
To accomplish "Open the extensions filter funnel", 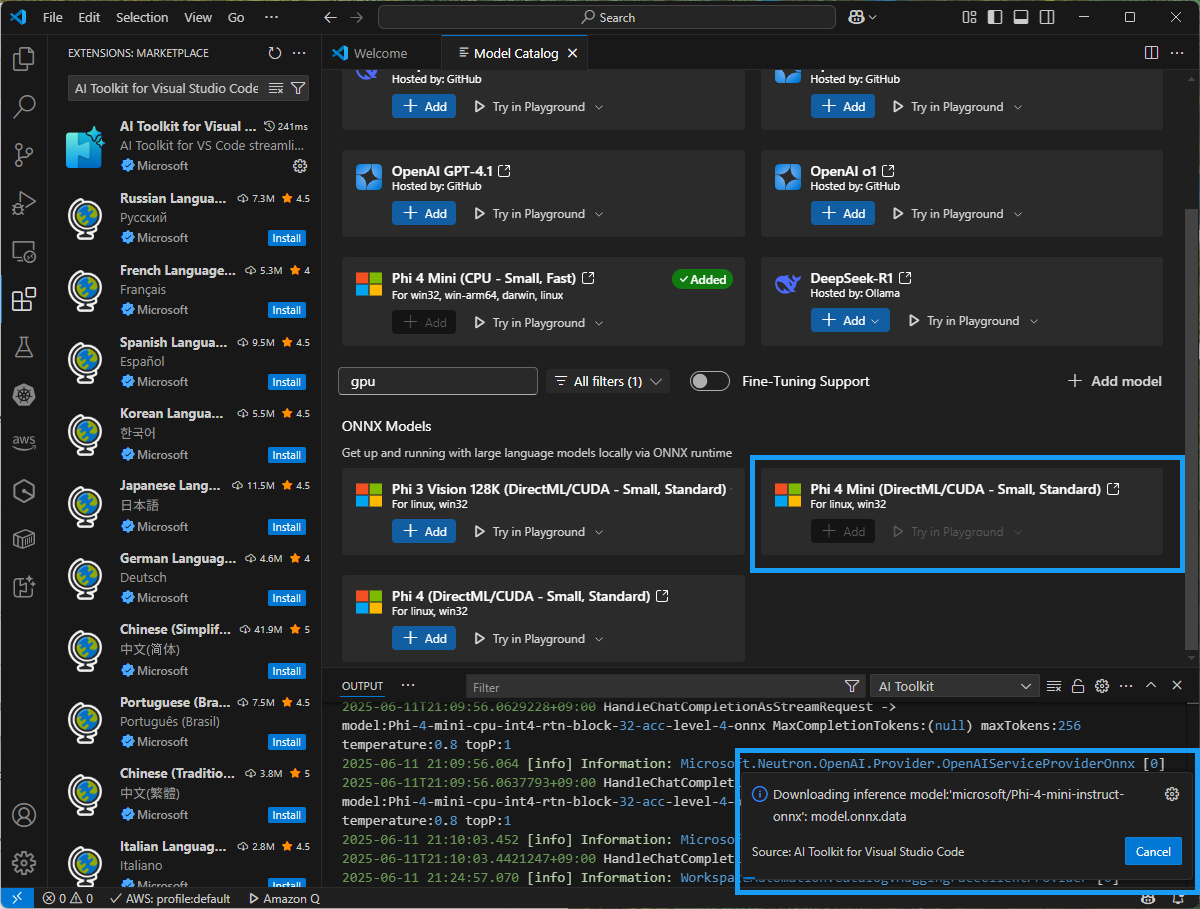I will [x=297, y=88].
